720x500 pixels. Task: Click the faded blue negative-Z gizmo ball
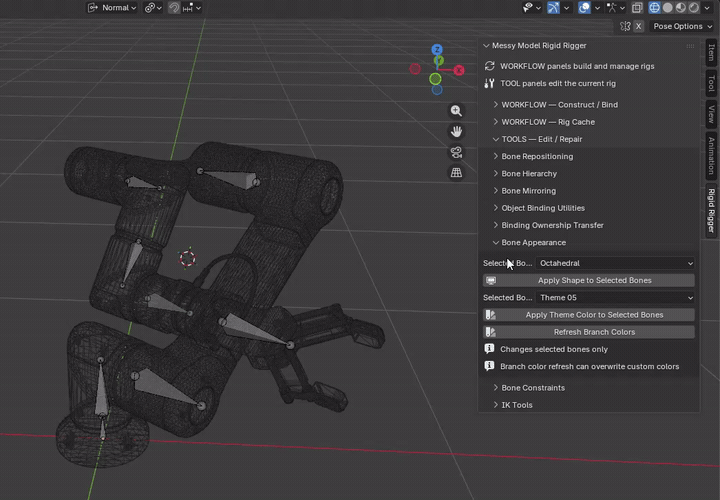pyautogui.click(x=437, y=90)
